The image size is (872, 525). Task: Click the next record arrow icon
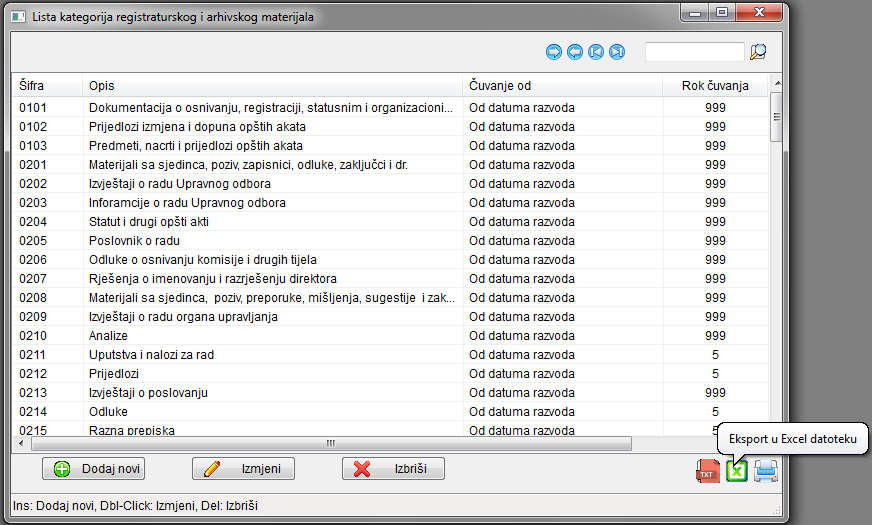553,52
